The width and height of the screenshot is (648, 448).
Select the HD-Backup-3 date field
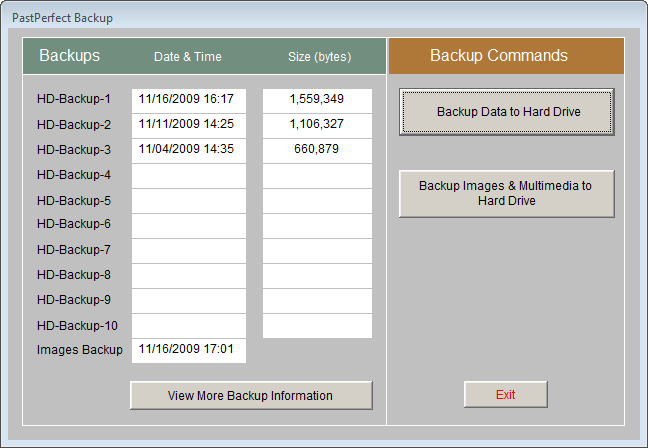pyautogui.click(x=188, y=150)
